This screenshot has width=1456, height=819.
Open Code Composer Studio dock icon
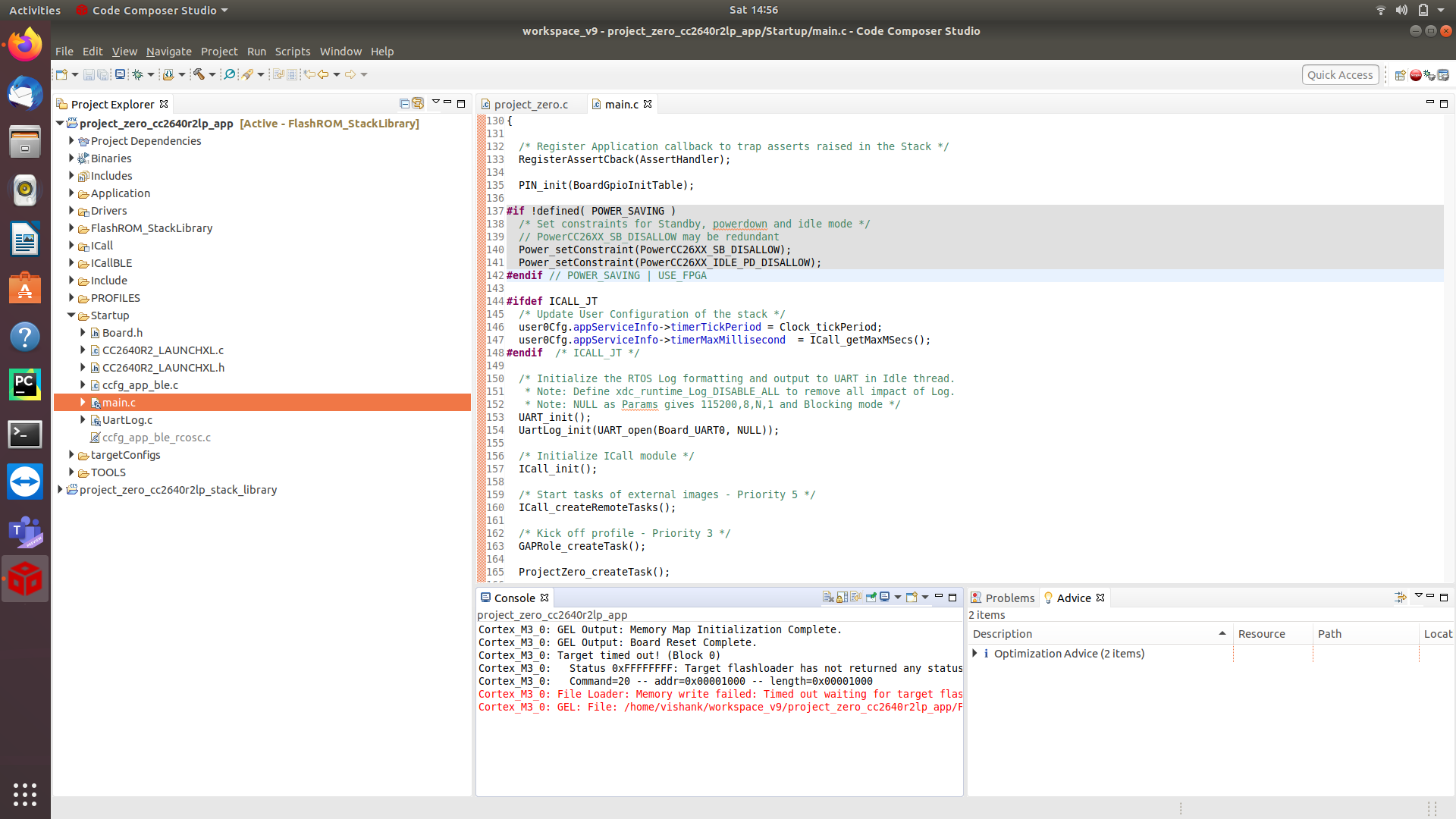[25, 579]
